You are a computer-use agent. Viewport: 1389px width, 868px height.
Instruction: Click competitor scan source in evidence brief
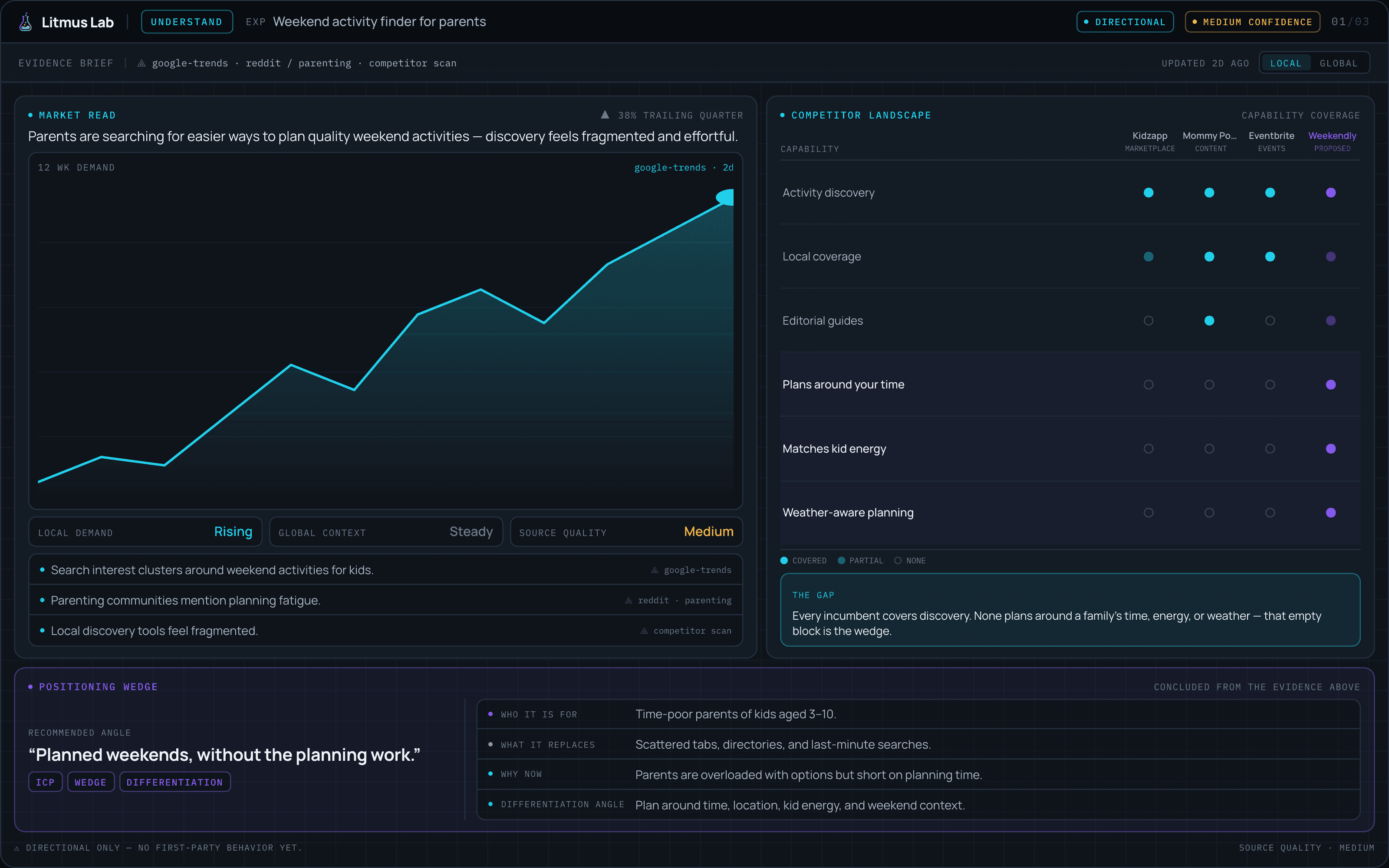click(x=413, y=63)
